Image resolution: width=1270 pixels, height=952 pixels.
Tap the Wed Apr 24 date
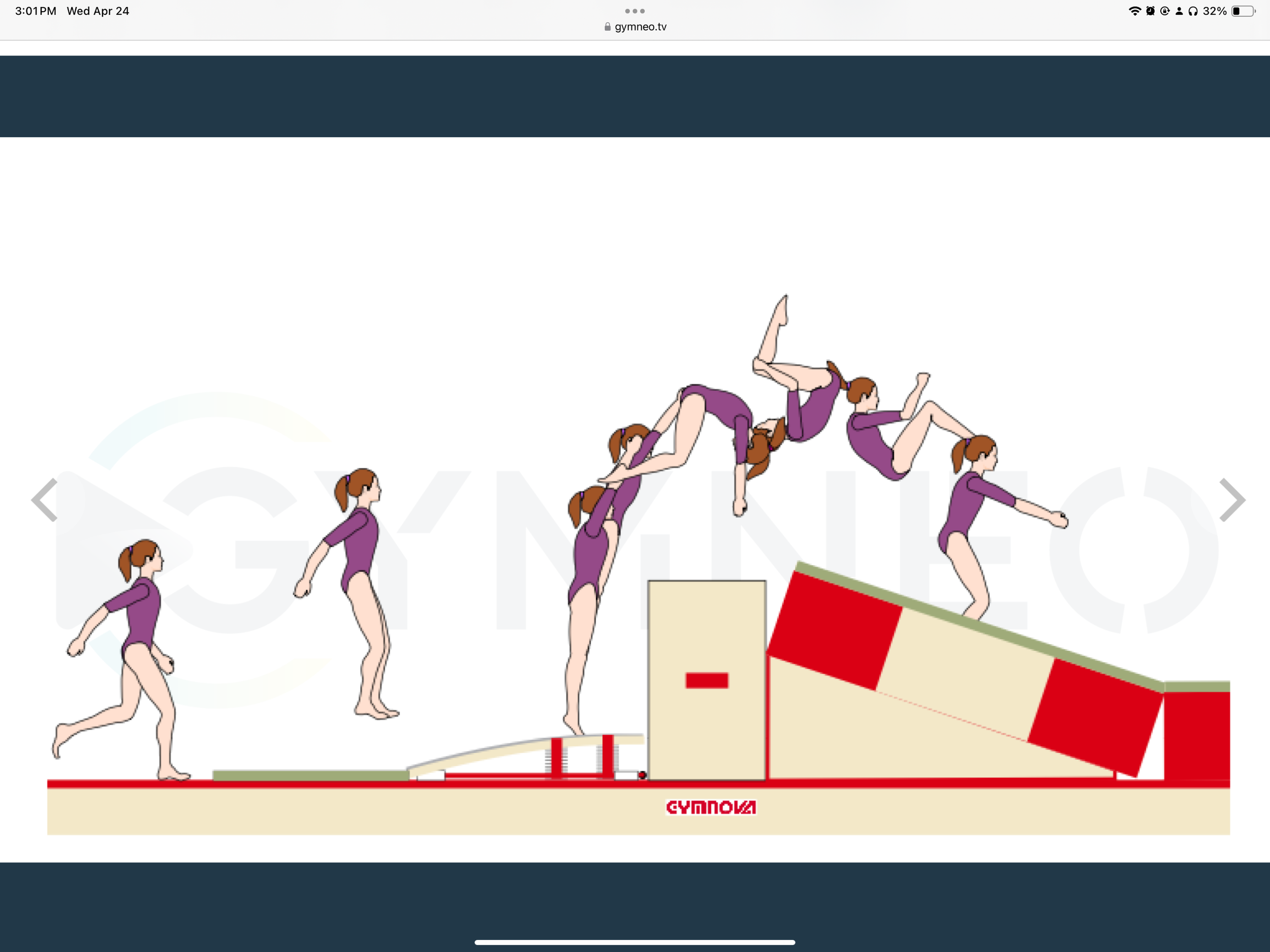click(x=98, y=11)
